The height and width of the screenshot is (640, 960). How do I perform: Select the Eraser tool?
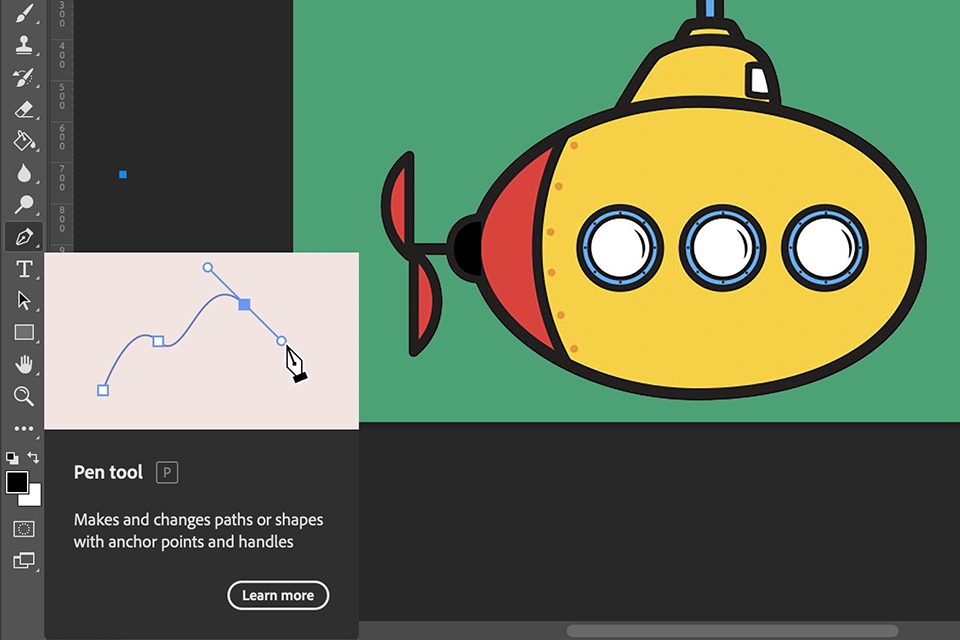24,110
